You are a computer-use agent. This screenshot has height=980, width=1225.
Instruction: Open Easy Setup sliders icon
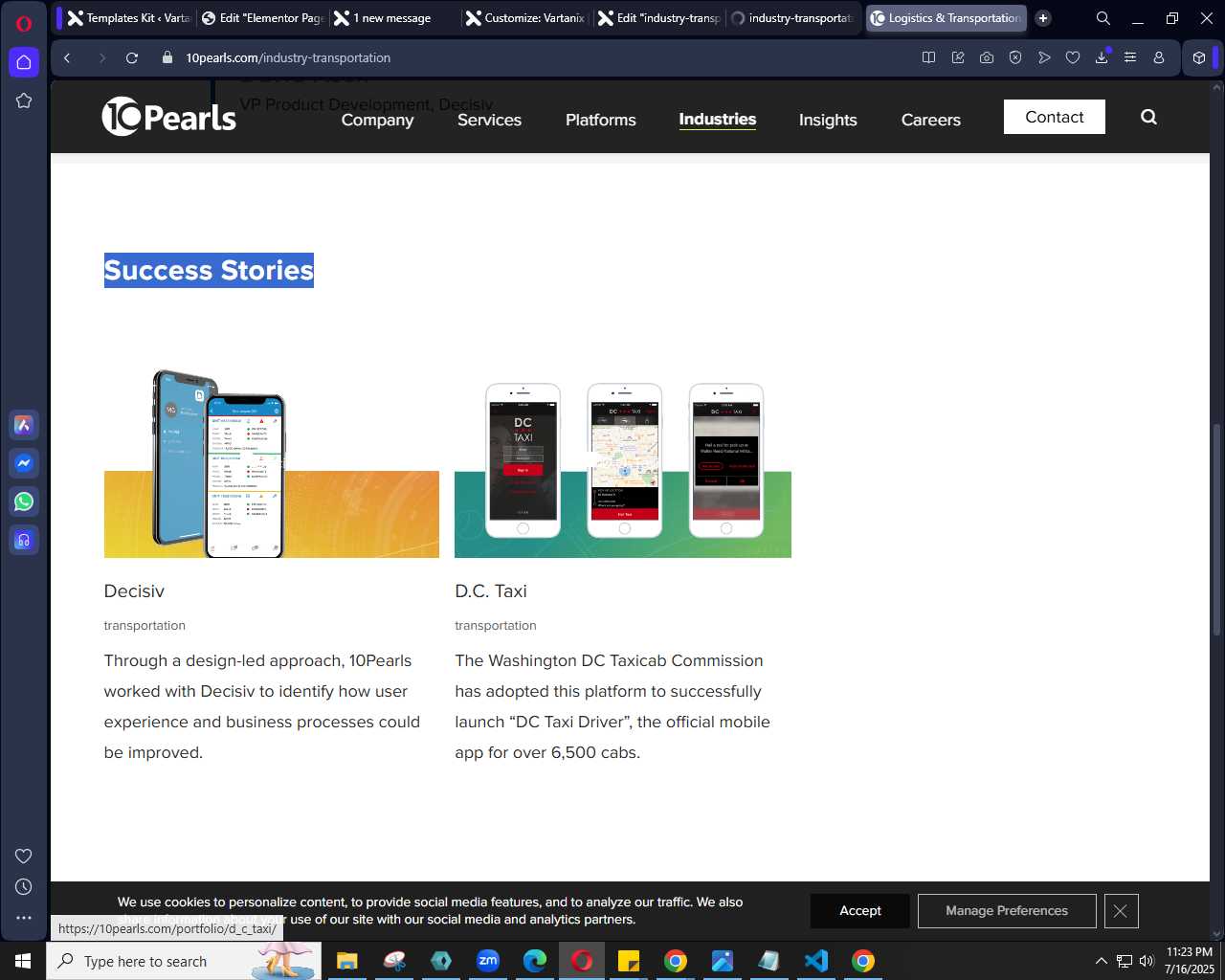coord(1130,57)
